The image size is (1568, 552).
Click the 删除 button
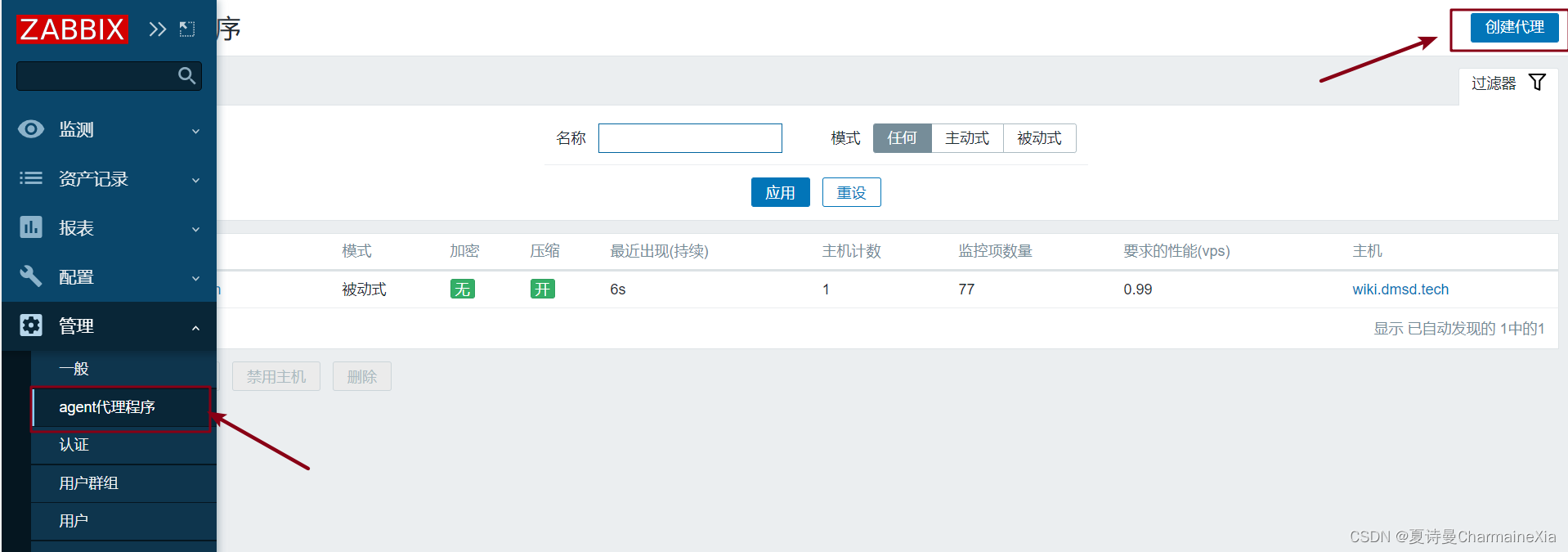[x=362, y=376]
